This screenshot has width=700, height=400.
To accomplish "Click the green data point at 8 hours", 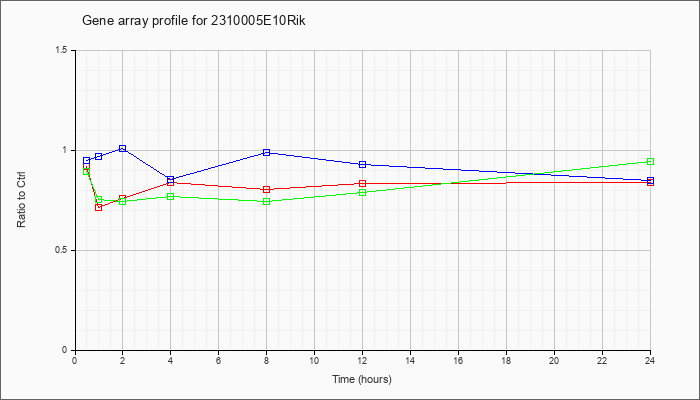I will coord(267,201).
